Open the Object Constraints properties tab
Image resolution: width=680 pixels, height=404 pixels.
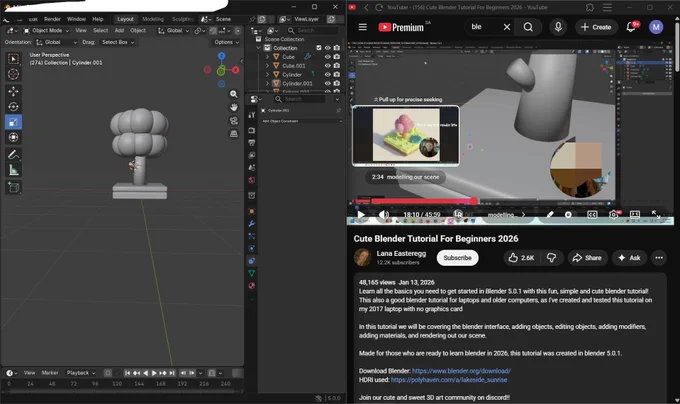click(x=252, y=261)
